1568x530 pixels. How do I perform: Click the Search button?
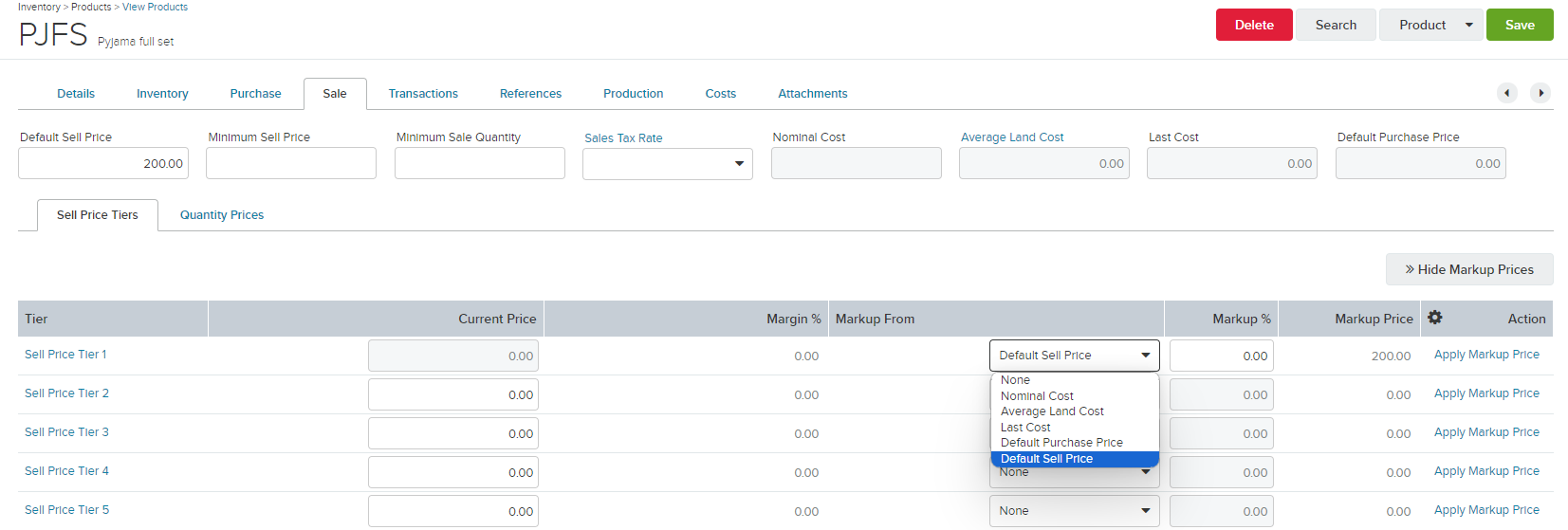tap(1336, 25)
